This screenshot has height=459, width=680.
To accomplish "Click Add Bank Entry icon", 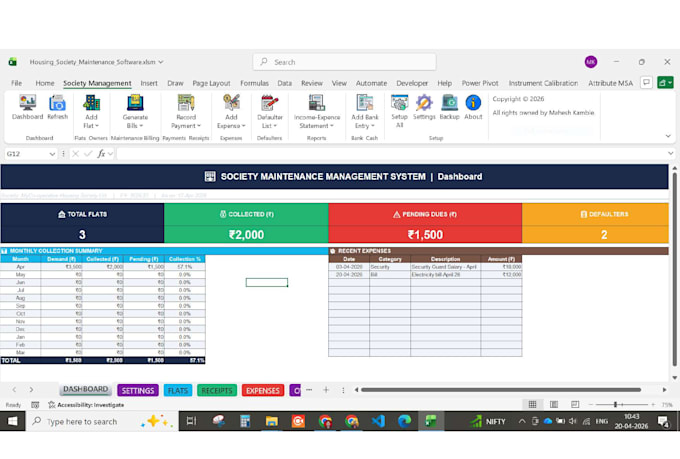I will [365, 112].
